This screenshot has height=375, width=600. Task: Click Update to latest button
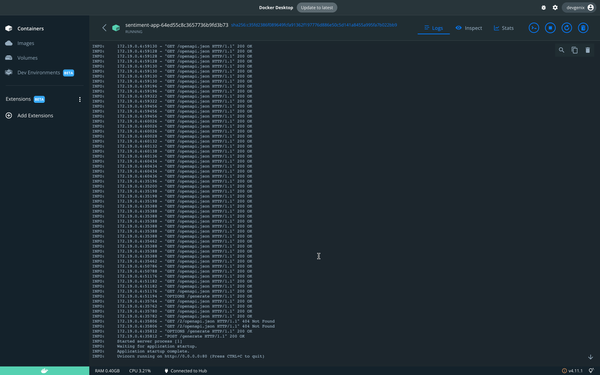(x=317, y=8)
